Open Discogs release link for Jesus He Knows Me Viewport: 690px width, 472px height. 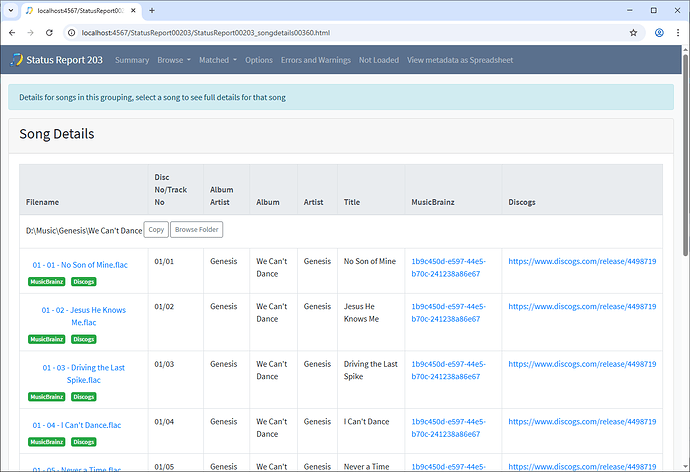(582, 307)
